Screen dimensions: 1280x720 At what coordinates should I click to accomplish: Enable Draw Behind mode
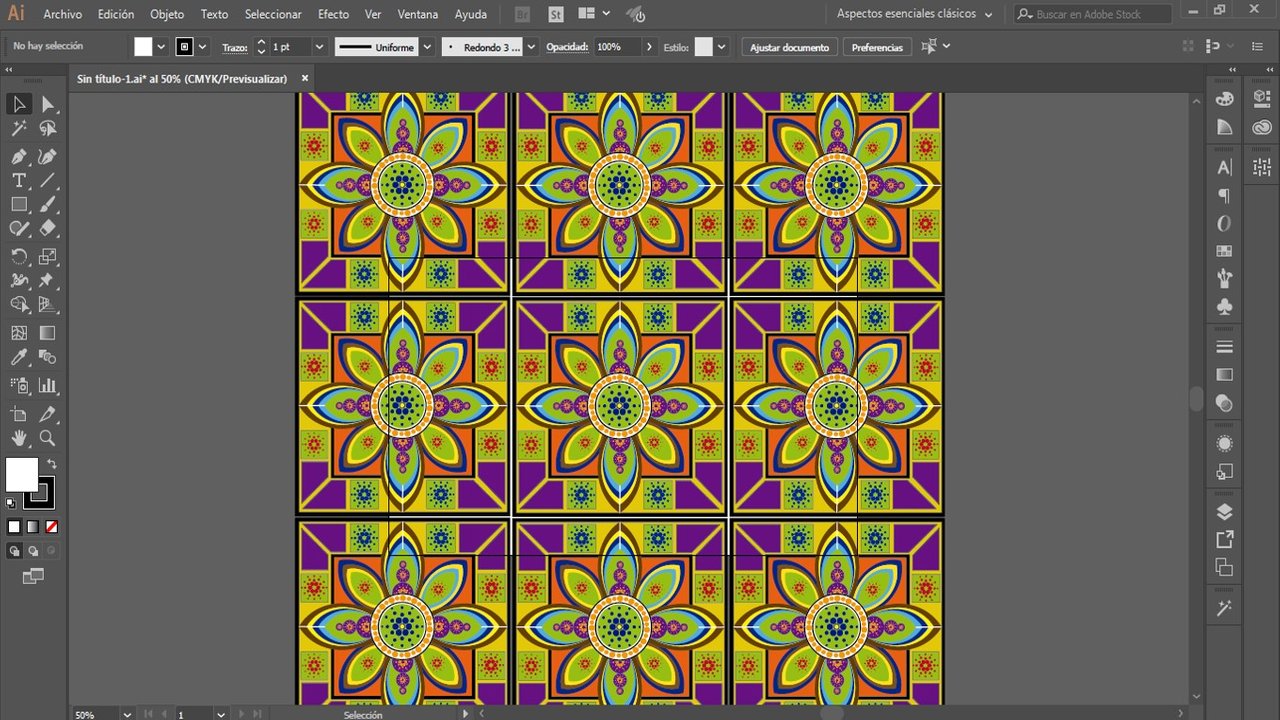point(33,551)
